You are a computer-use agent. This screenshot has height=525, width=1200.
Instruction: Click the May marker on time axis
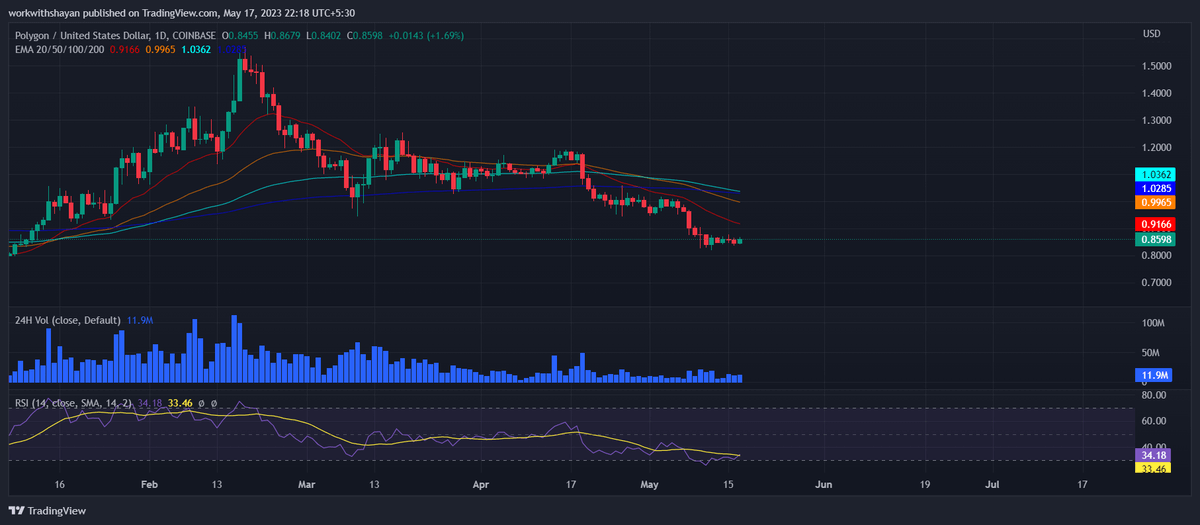tap(650, 484)
